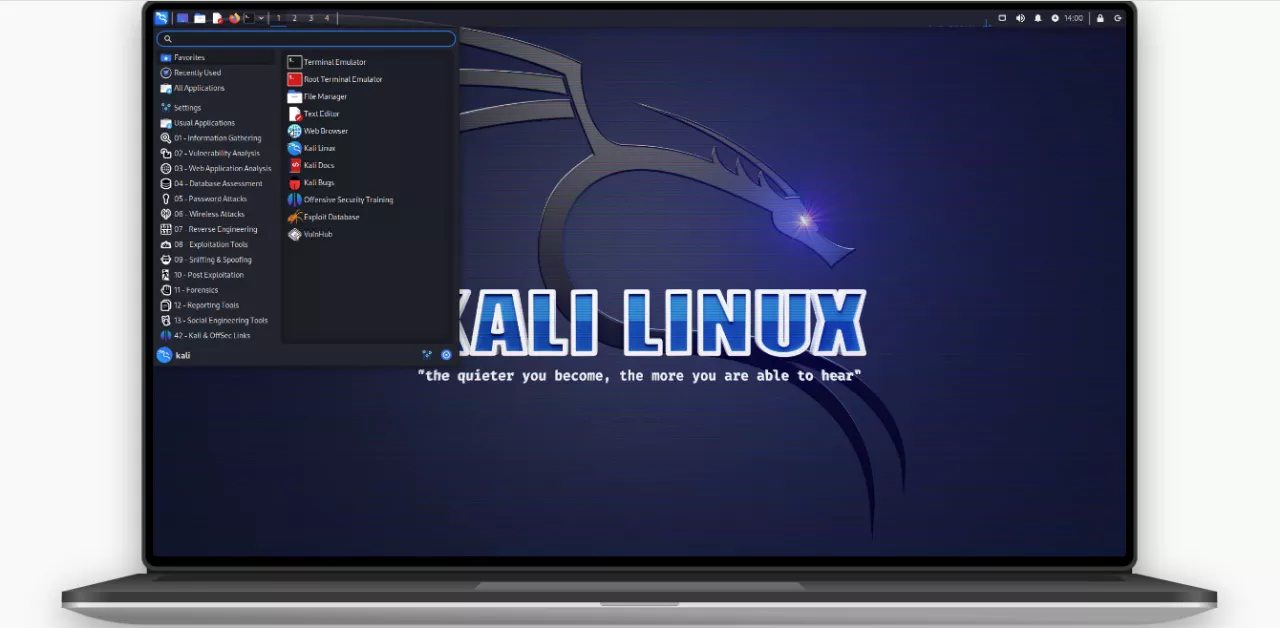Open the Kali Docs link

coord(319,165)
